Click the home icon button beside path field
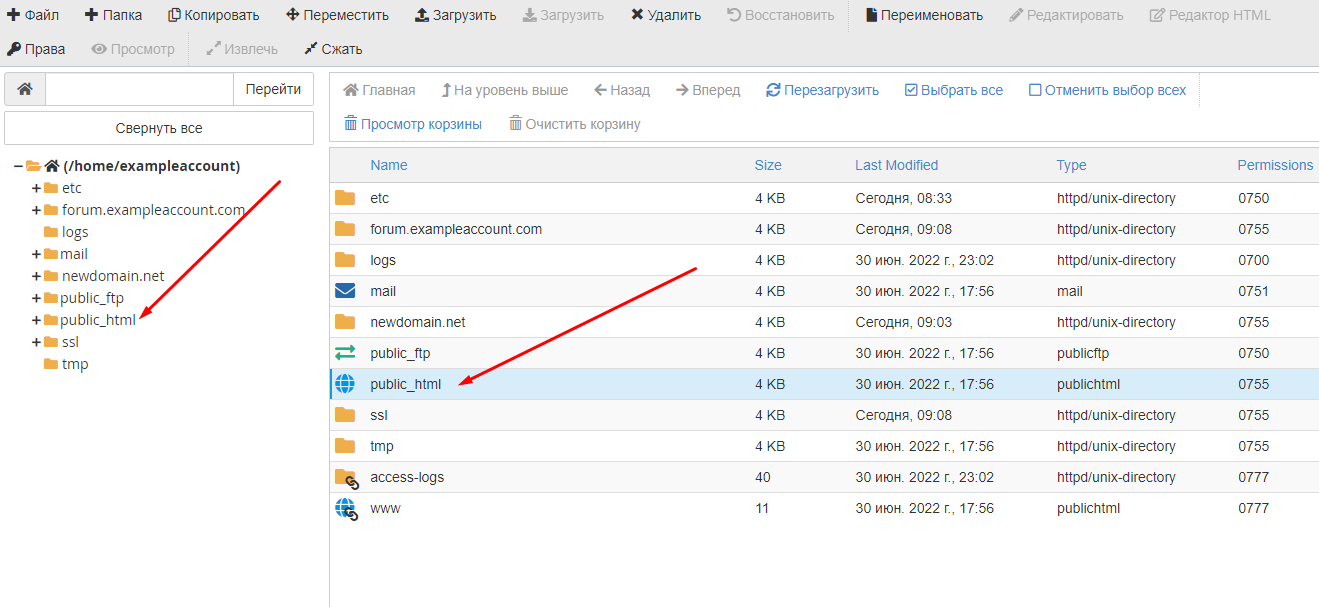The height and width of the screenshot is (607, 1319). point(25,89)
